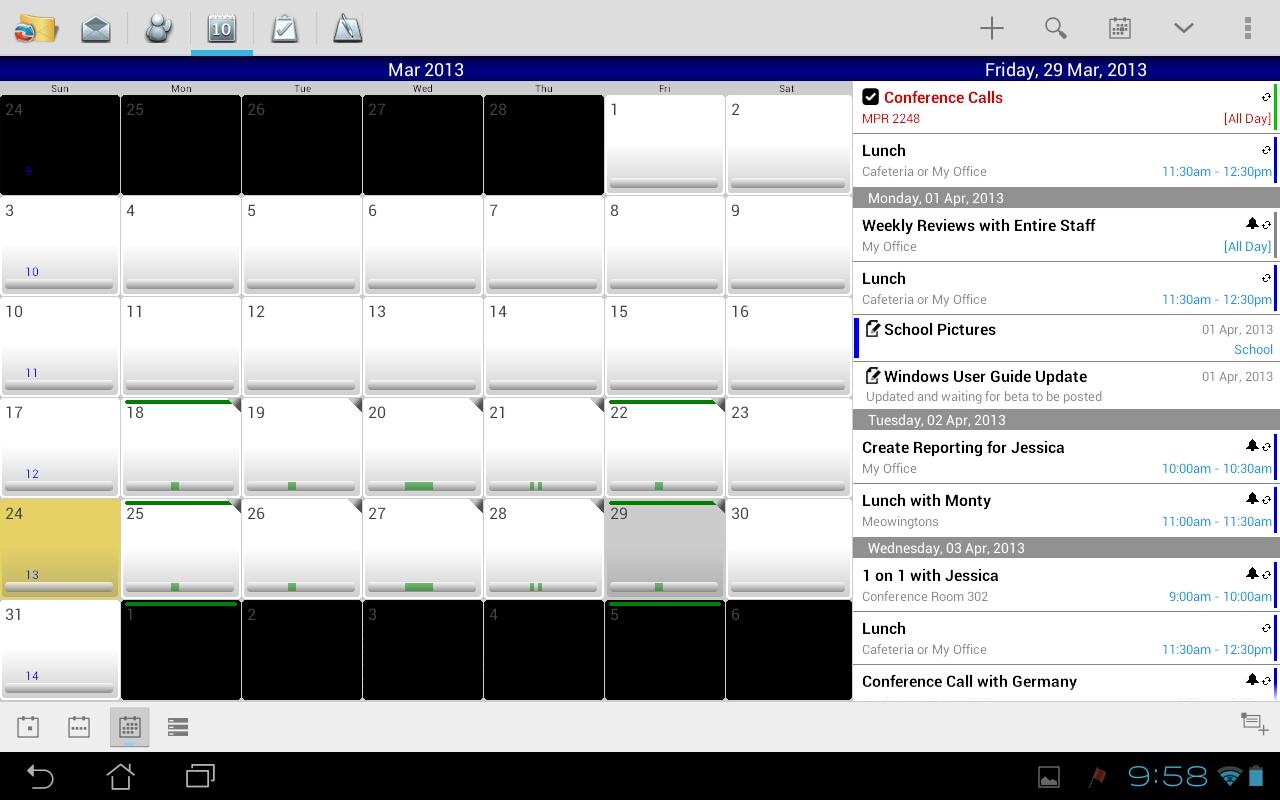Open the Notes notepad icon
Viewport: 1280px width, 800px height.
(347, 28)
